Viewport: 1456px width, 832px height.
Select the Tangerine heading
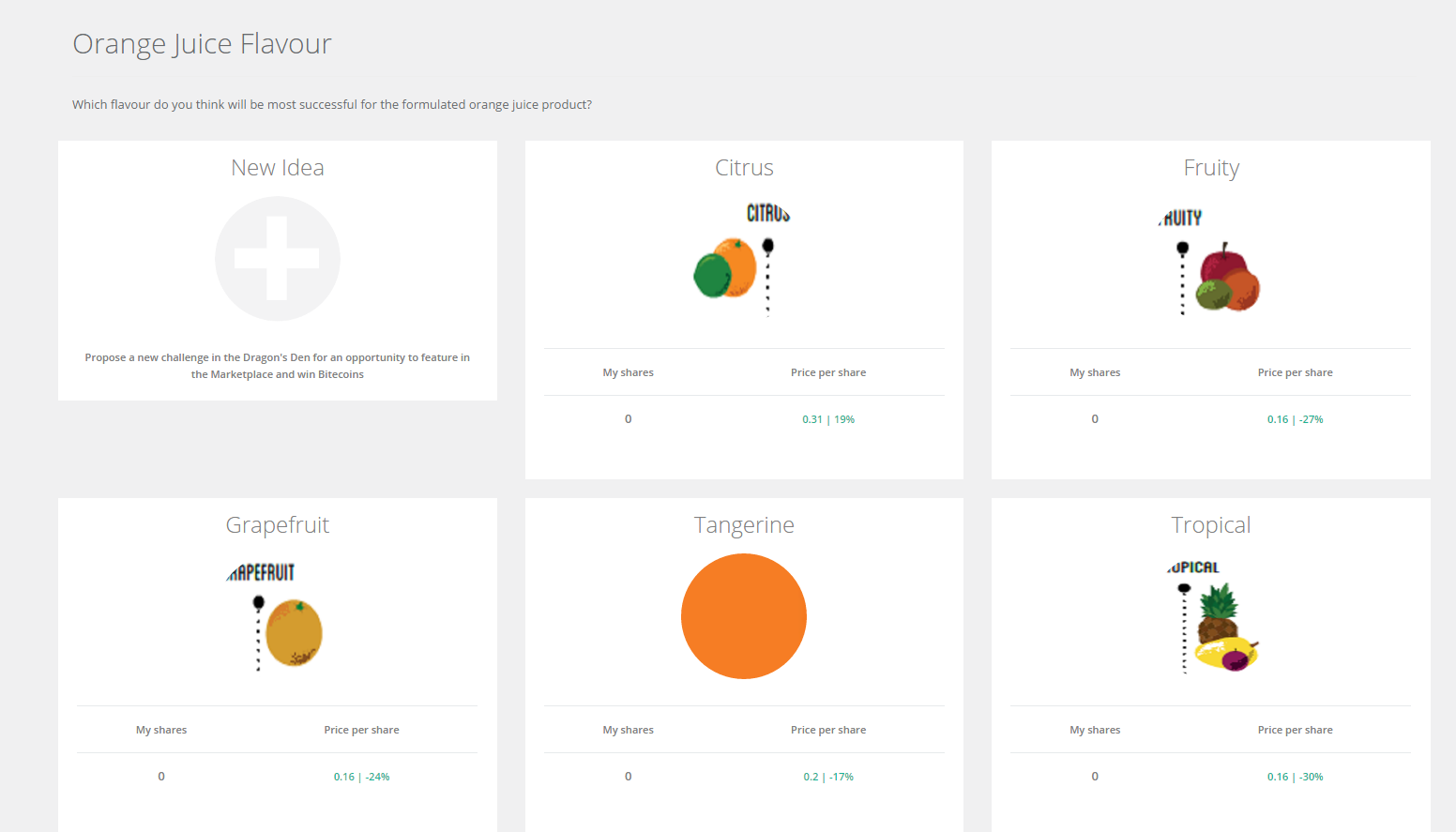tap(744, 525)
